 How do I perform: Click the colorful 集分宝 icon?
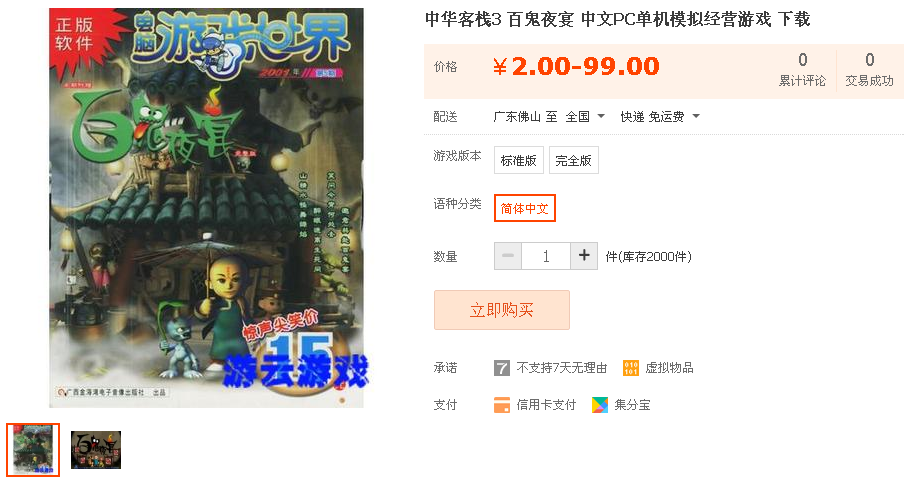click(600, 405)
